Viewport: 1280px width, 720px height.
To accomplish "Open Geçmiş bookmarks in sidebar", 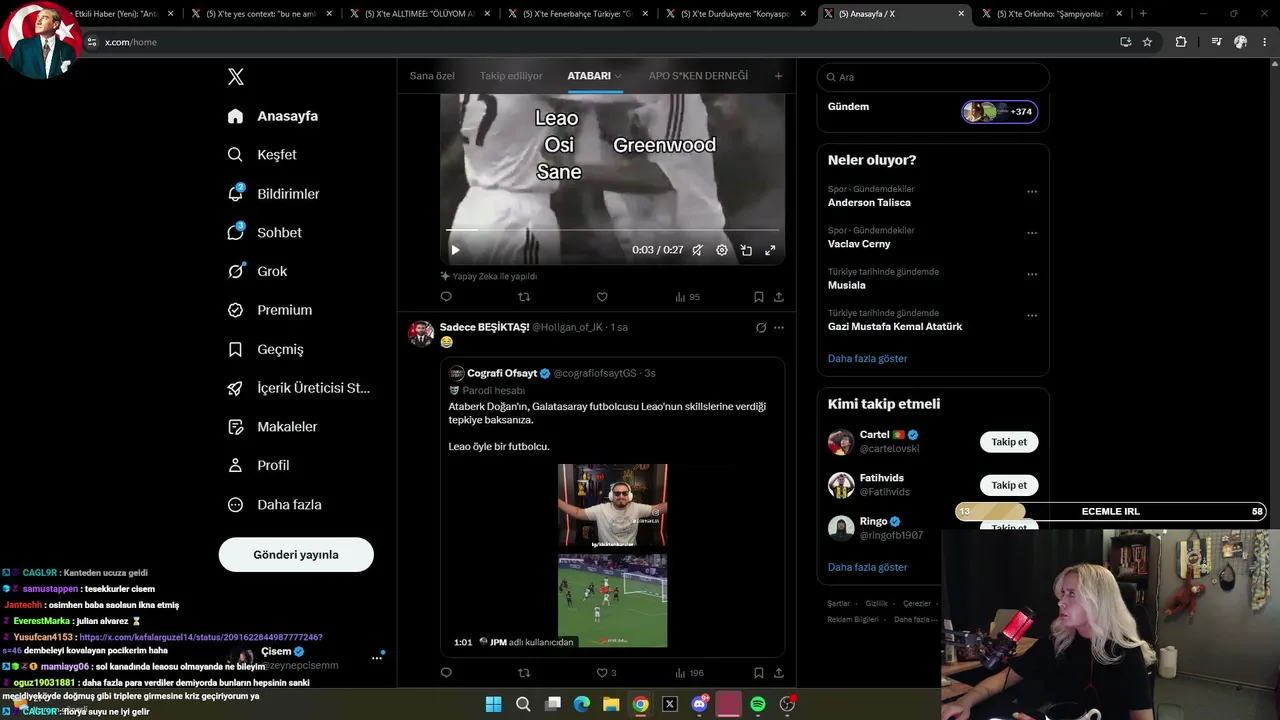I will (265, 349).
